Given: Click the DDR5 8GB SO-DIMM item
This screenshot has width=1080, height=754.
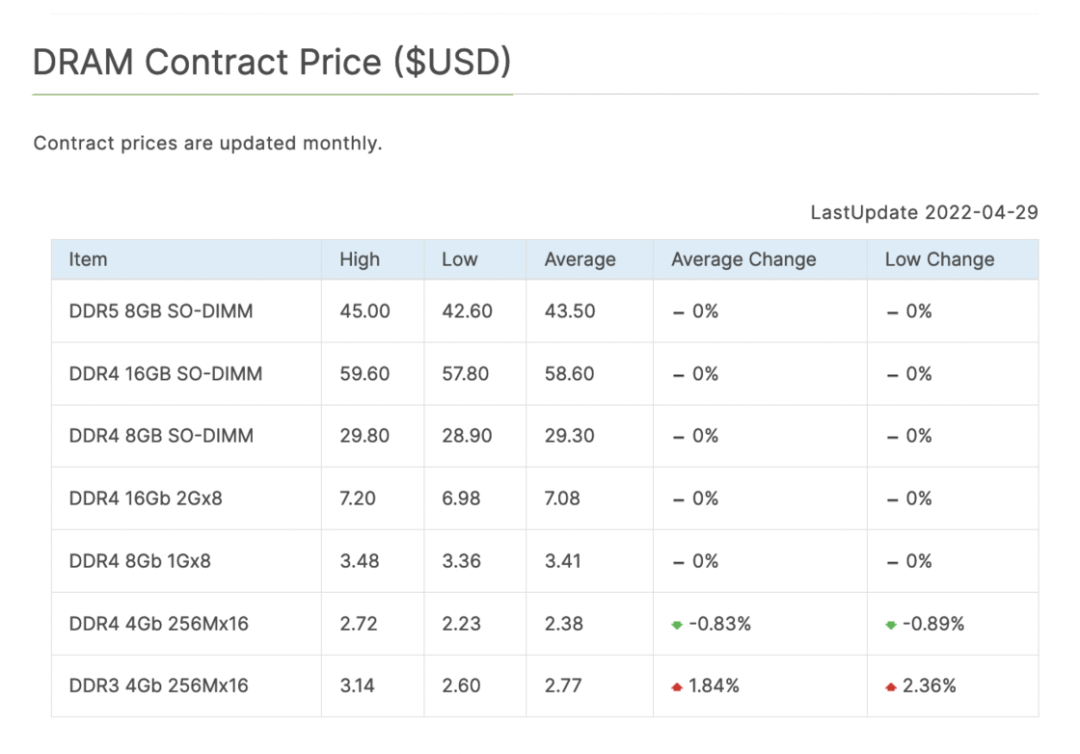Looking at the screenshot, I should point(161,311).
